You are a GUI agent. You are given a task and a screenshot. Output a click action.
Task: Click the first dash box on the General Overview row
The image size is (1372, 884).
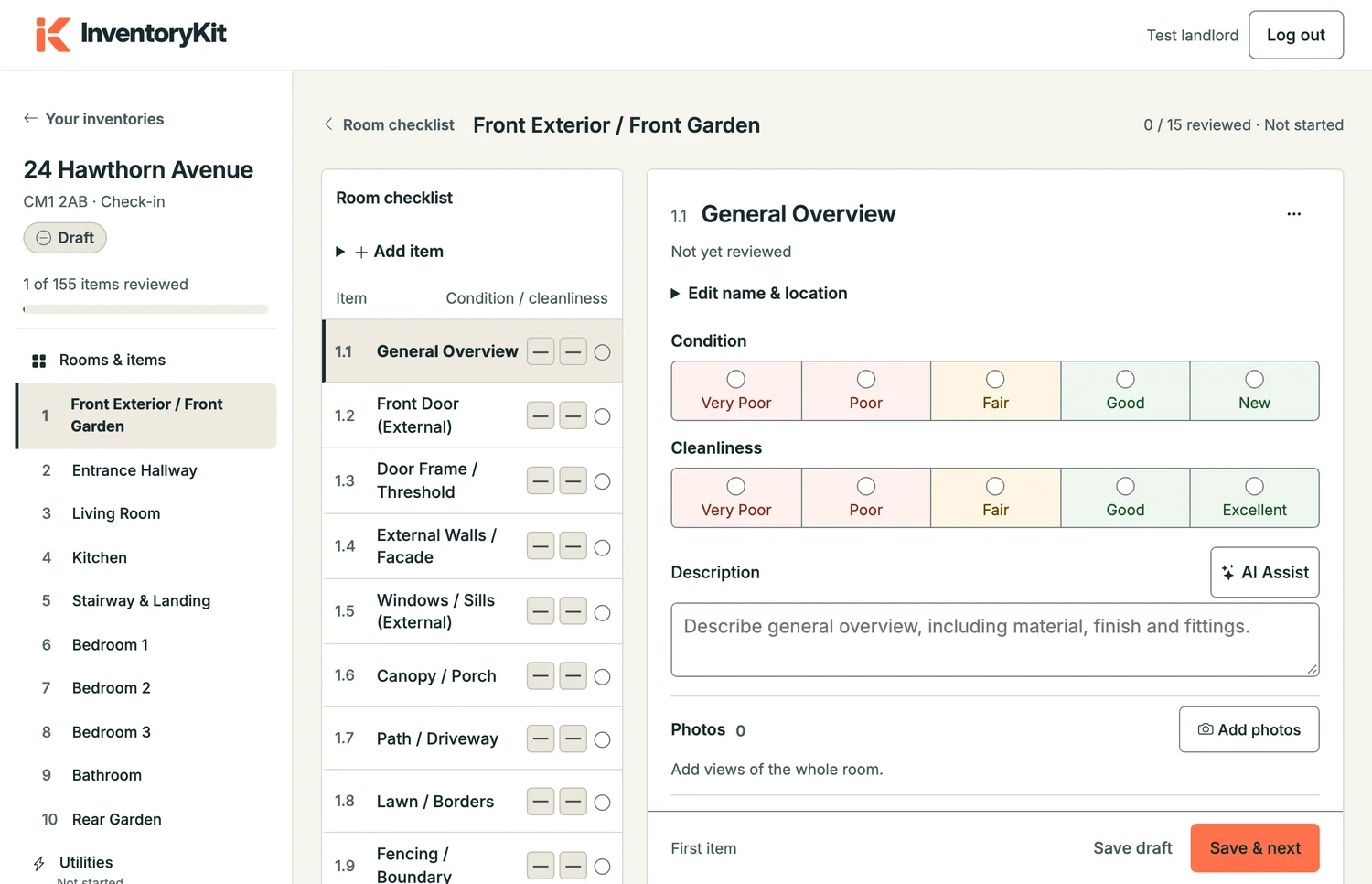[x=541, y=352]
